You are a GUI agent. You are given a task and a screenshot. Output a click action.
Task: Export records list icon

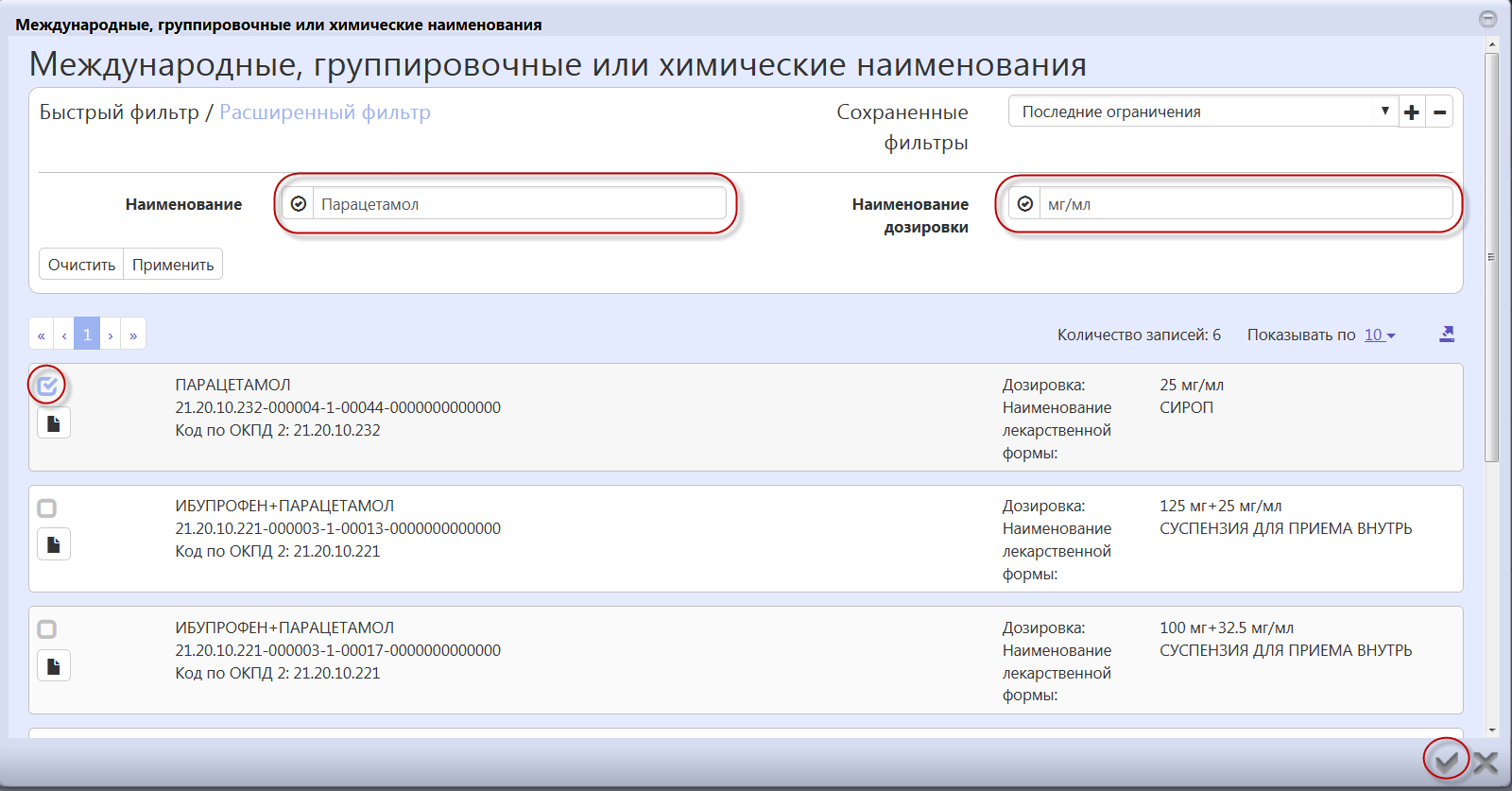click(1447, 334)
